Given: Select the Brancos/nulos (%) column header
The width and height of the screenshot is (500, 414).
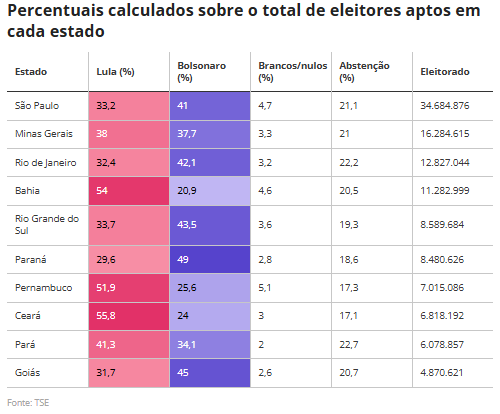Looking at the screenshot, I should click(x=293, y=72).
